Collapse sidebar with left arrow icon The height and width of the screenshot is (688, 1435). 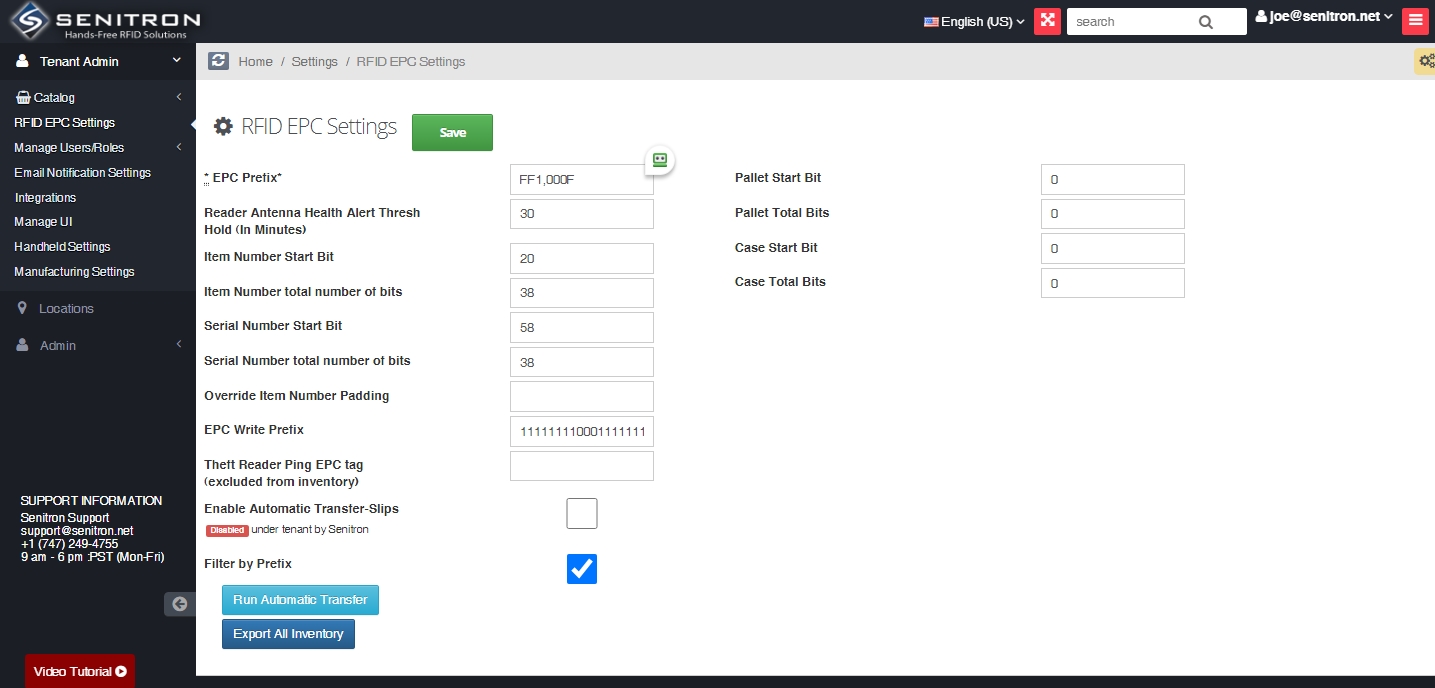pos(179,603)
